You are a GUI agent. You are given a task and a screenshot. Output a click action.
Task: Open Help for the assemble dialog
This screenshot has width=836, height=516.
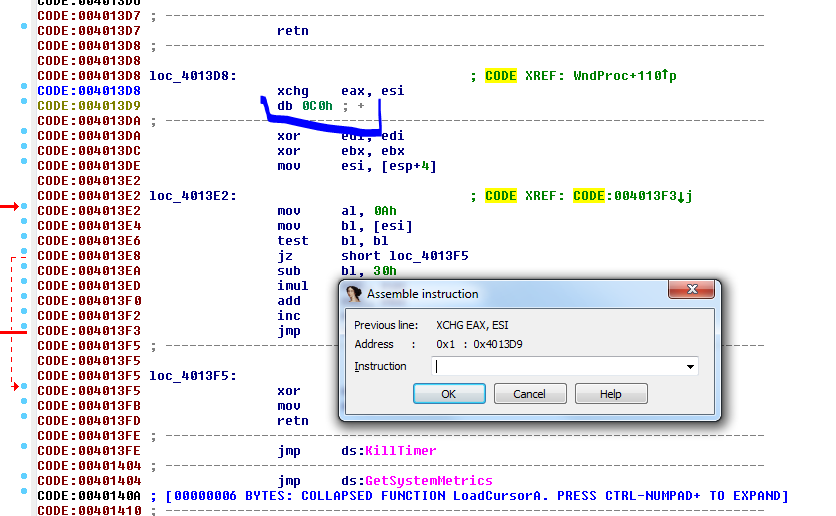611,394
